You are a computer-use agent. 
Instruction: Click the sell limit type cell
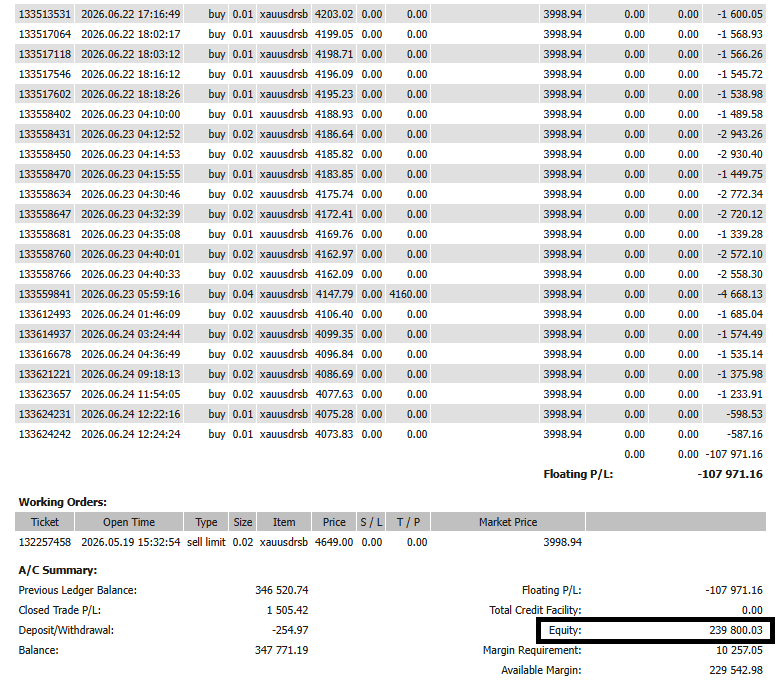[206, 542]
